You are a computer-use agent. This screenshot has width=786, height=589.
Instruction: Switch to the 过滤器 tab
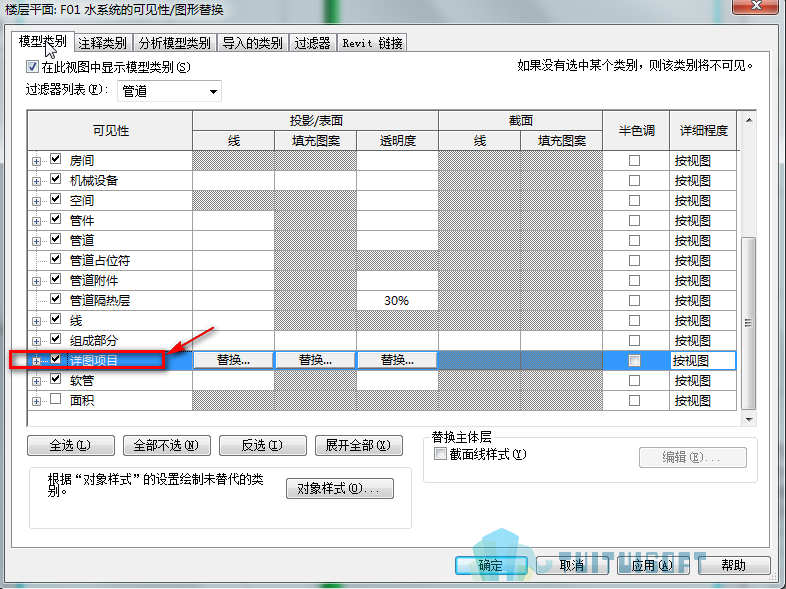(312, 43)
